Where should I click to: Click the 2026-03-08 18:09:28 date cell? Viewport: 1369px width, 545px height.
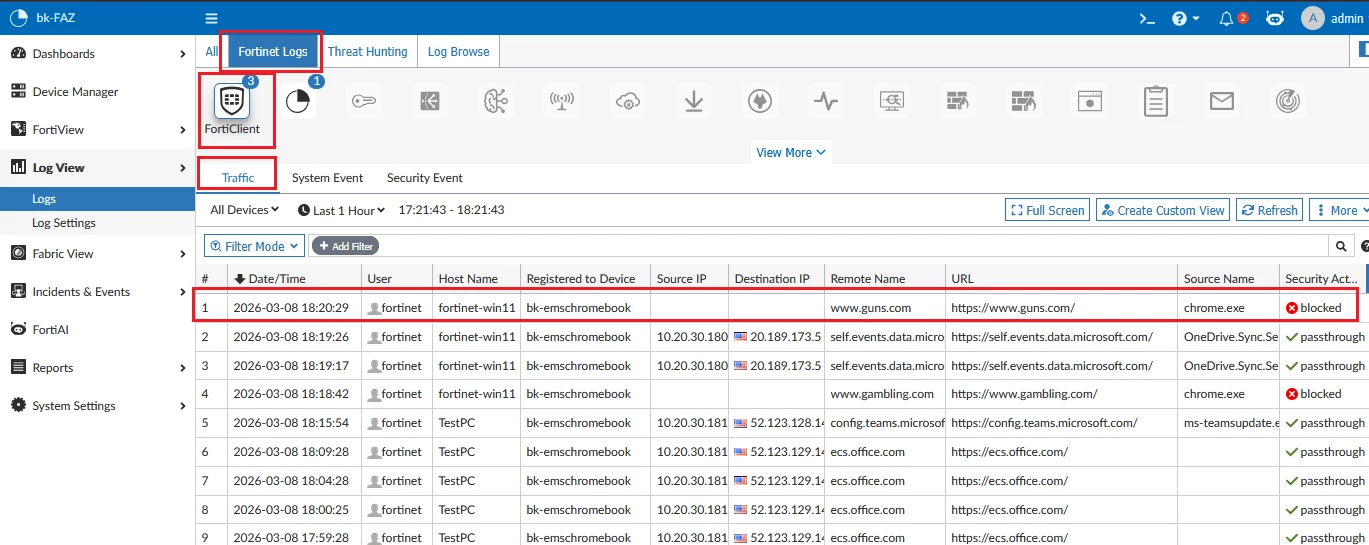[x=294, y=452]
